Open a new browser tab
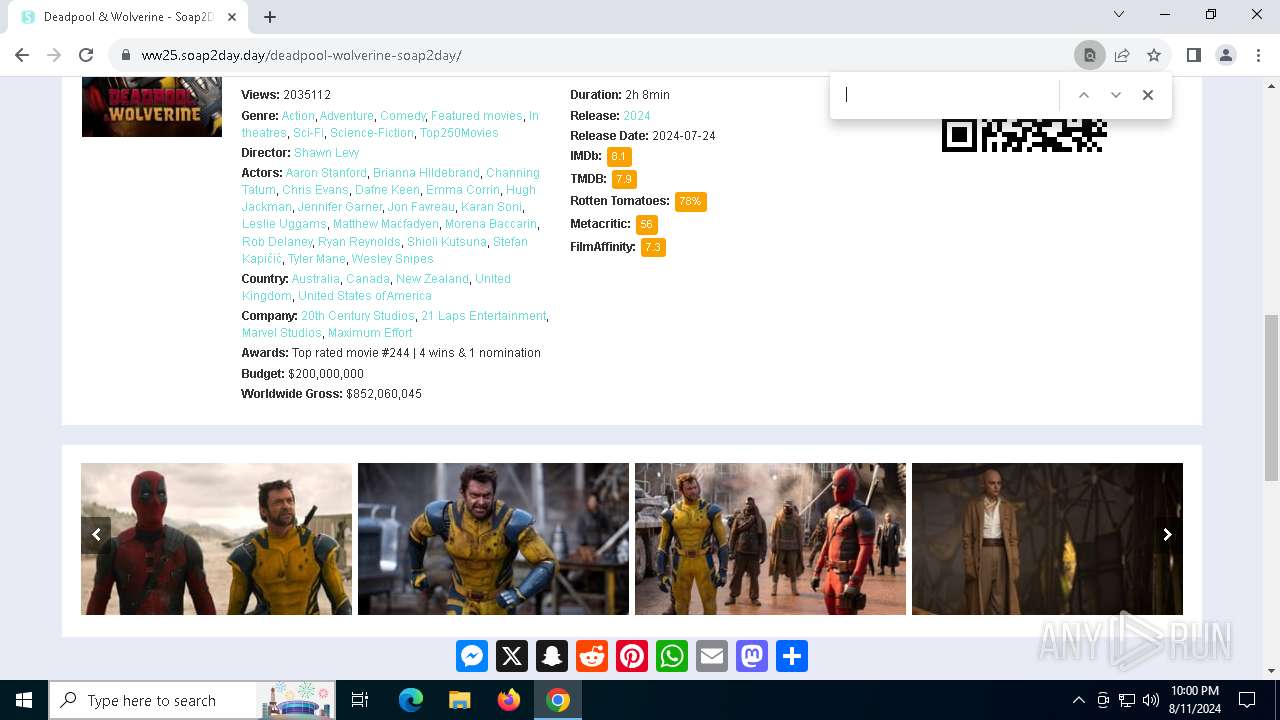Viewport: 1280px width, 720px height. (270, 16)
